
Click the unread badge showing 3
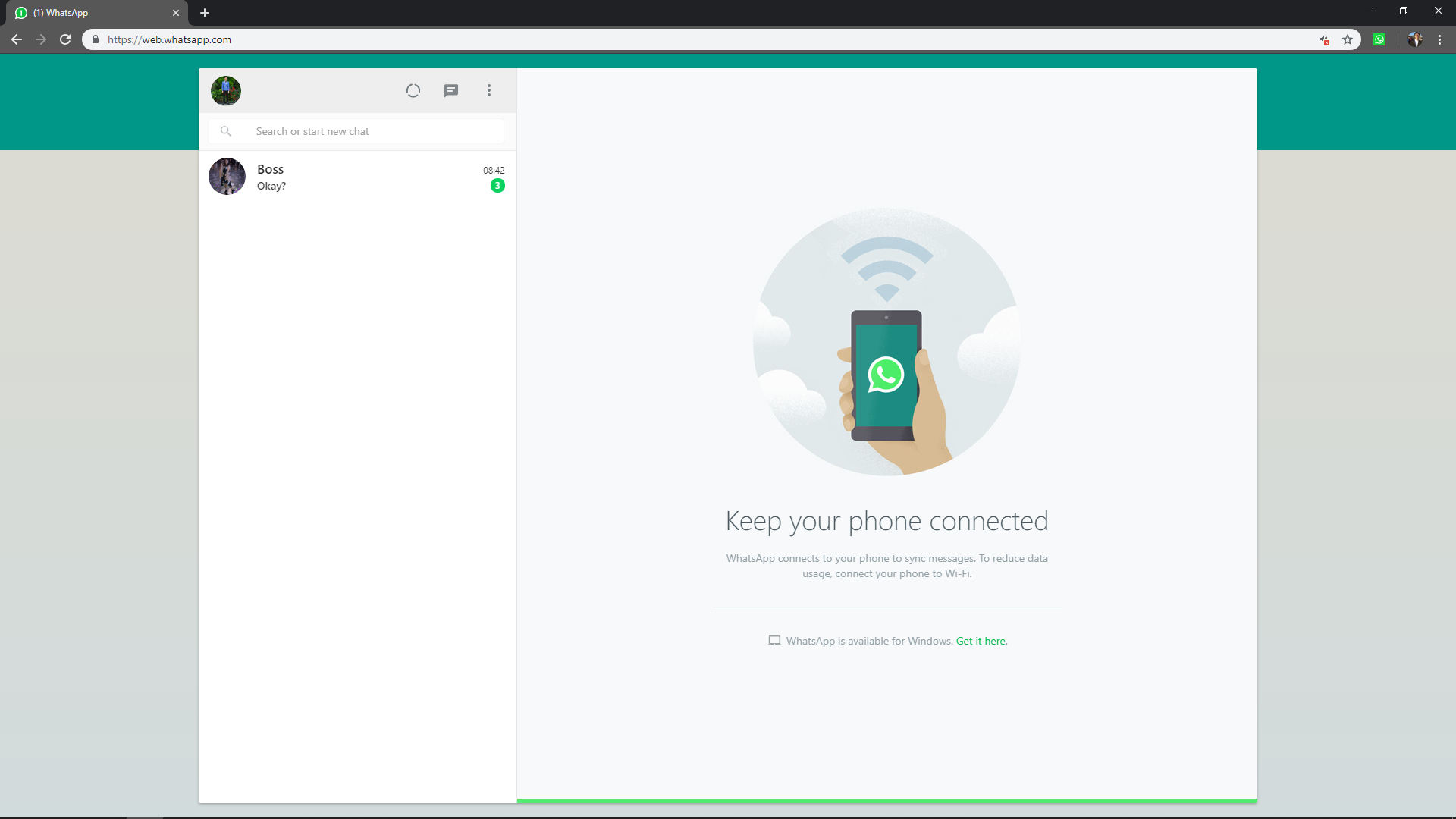point(497,186)
